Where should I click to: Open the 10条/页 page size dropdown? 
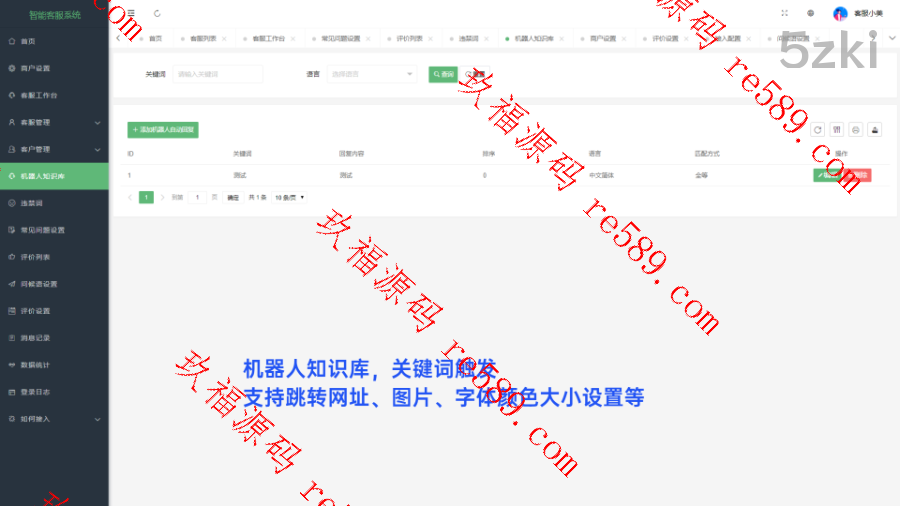coord(290,197)
